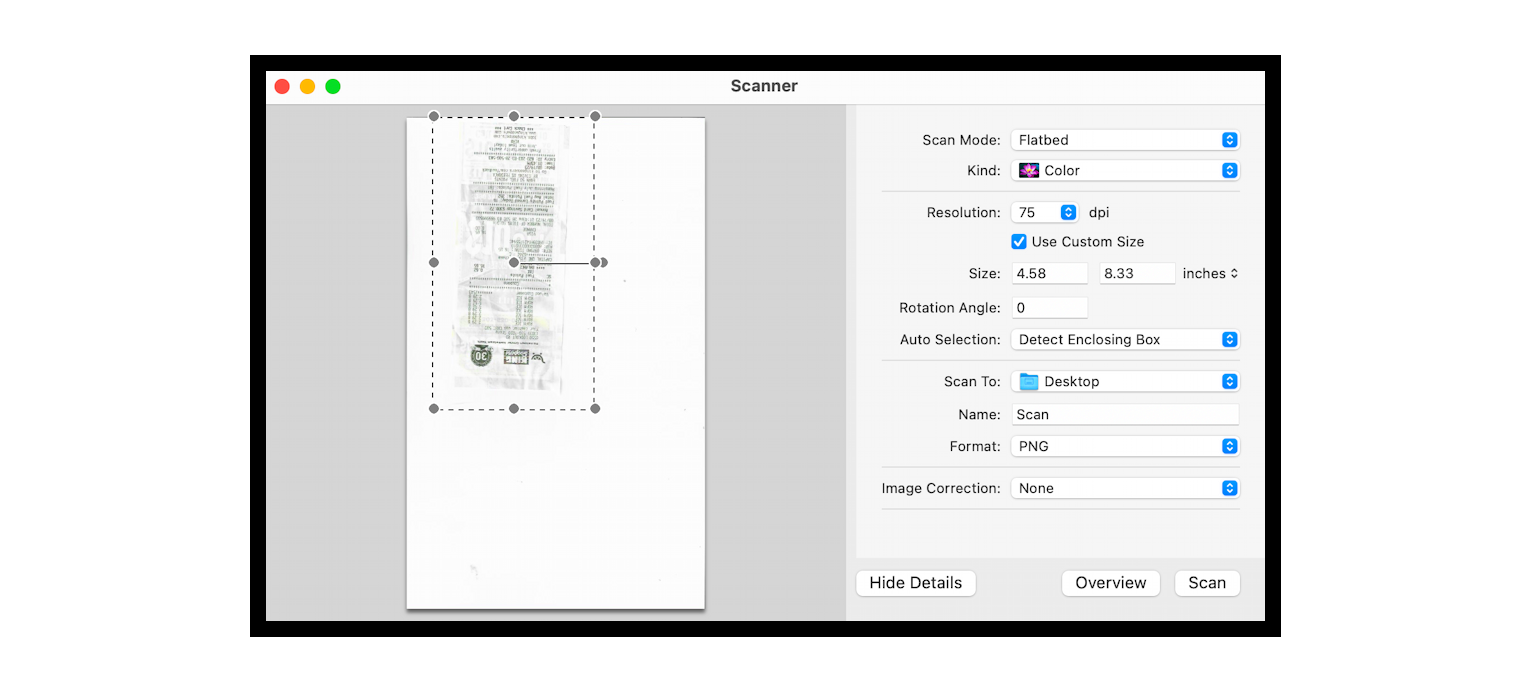This screenshot has height=692, width=1531.
Task: Click the Rotation Angle input field
Action: pyautogui.click(x=1049, y=307)
